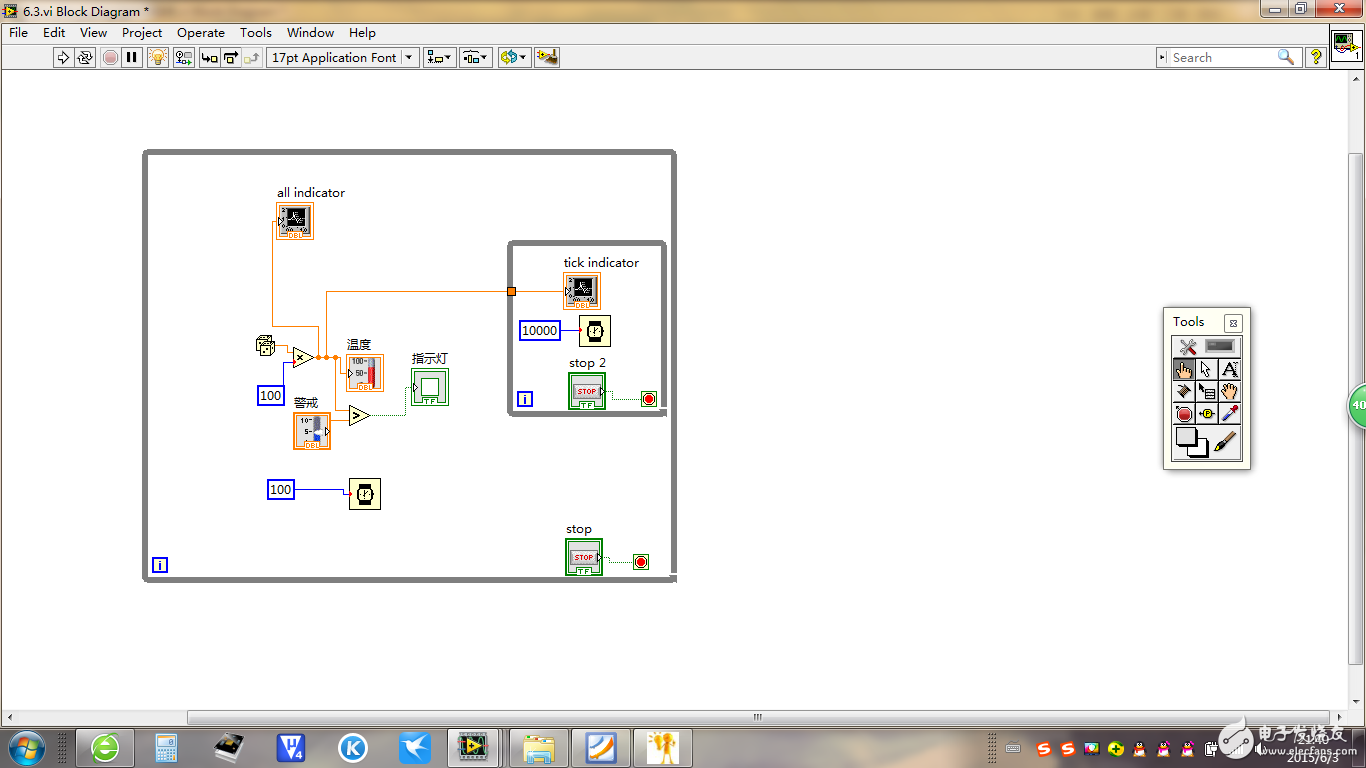The height and width of the screenshot is (768, 1366).
Task: Click the Run arrow button
Action: 63,58
